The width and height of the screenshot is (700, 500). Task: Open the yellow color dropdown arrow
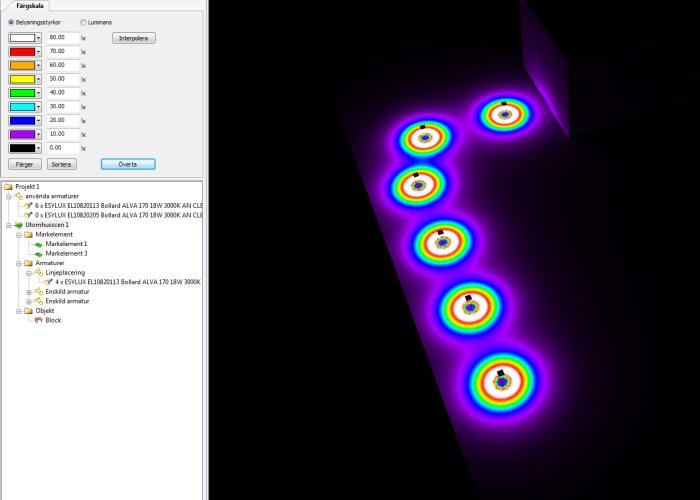(x=38, y=79)
